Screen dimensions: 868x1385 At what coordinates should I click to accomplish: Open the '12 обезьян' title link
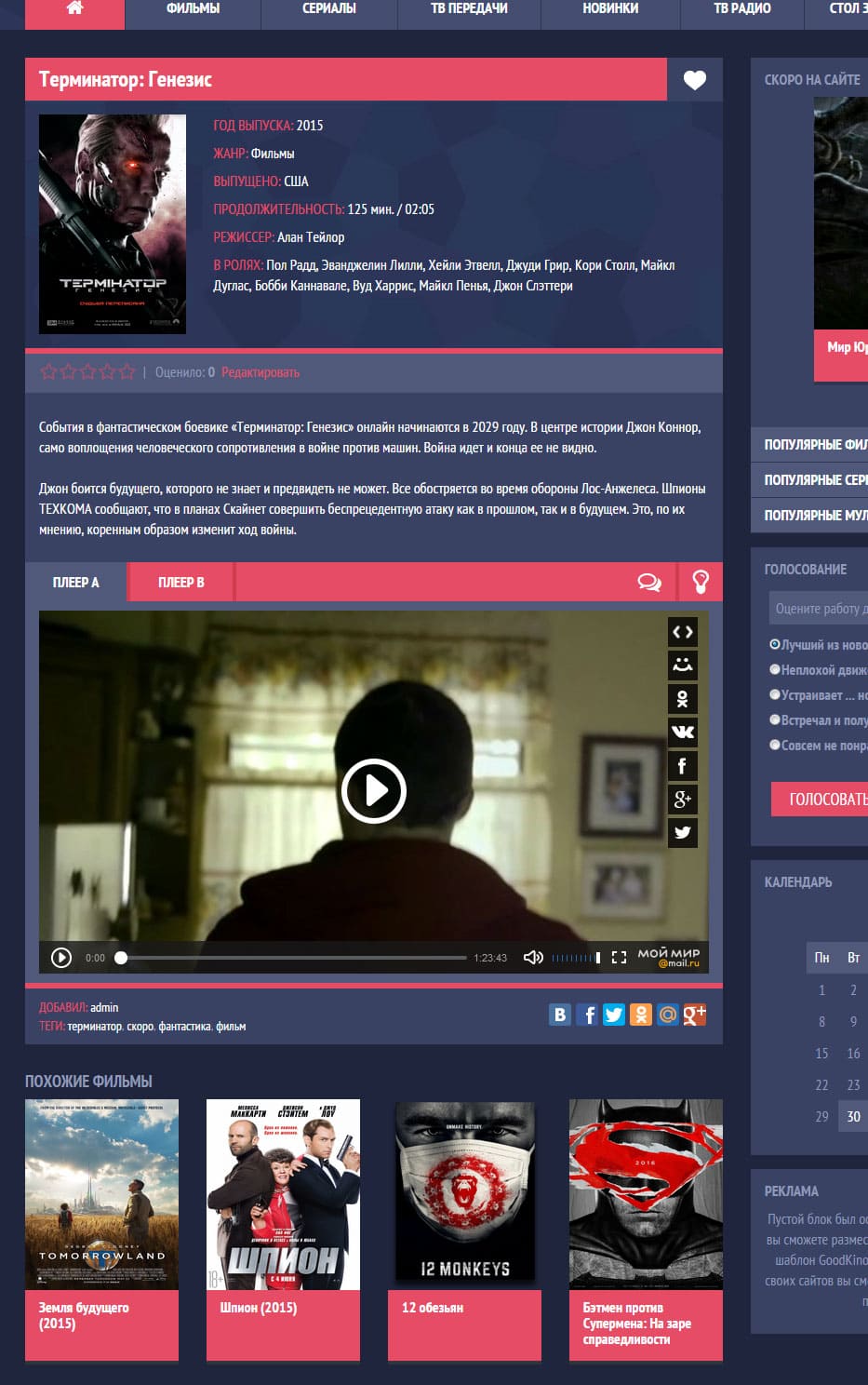(433, 1308)
